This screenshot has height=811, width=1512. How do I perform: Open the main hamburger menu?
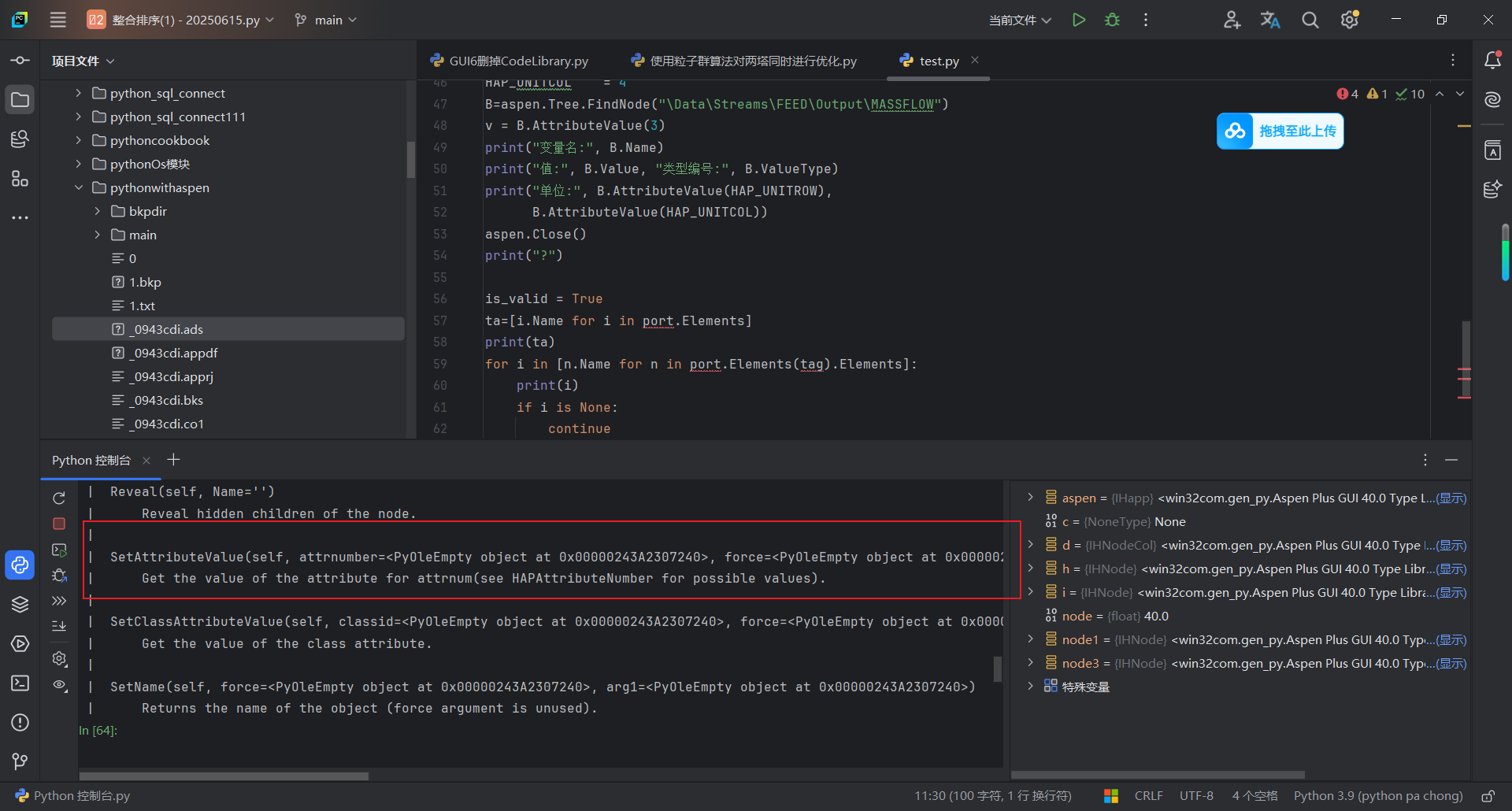coord(58,20)
